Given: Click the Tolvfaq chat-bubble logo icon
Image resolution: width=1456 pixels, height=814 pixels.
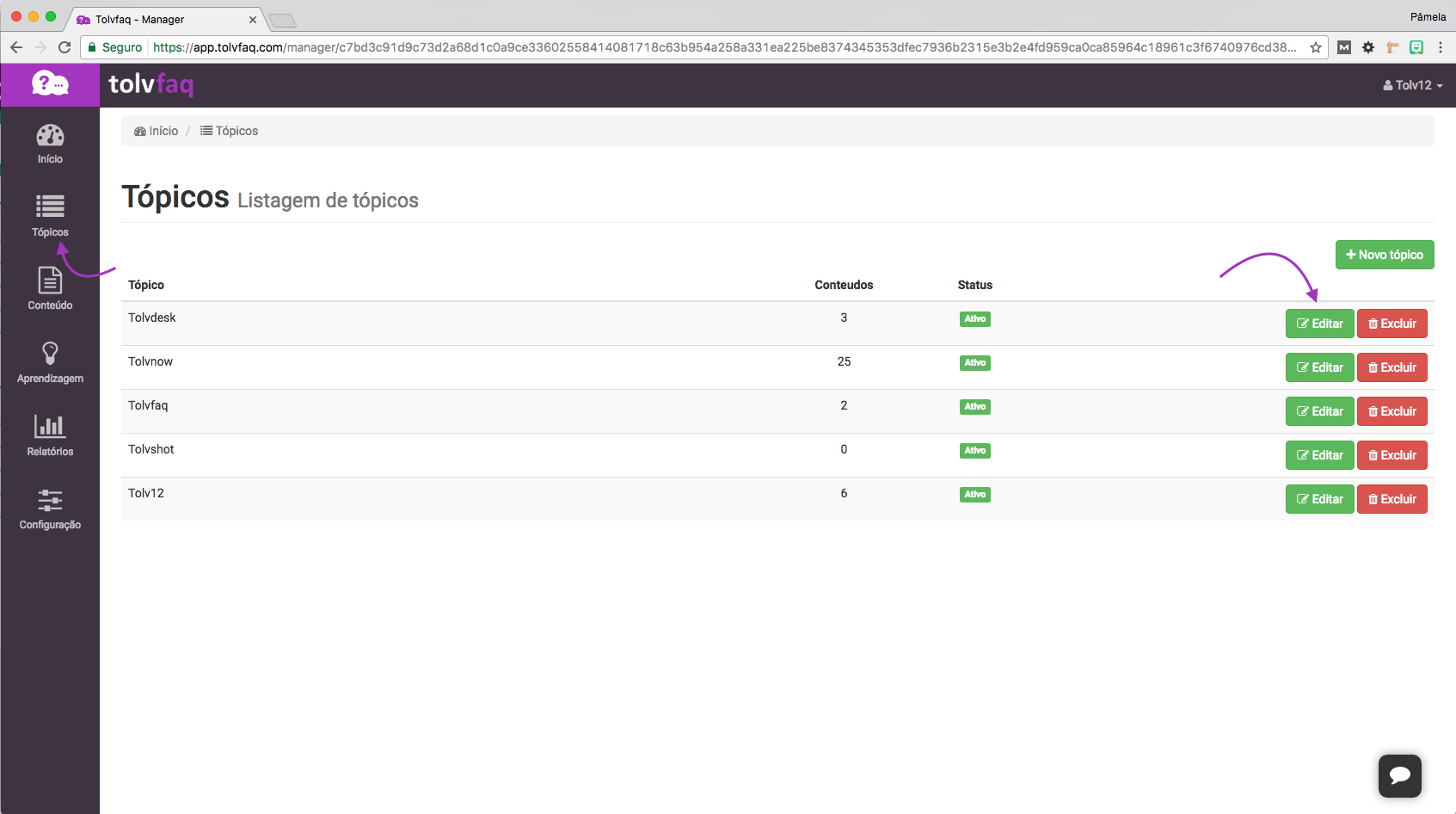Looking at the screenshot, I should 50,83.
